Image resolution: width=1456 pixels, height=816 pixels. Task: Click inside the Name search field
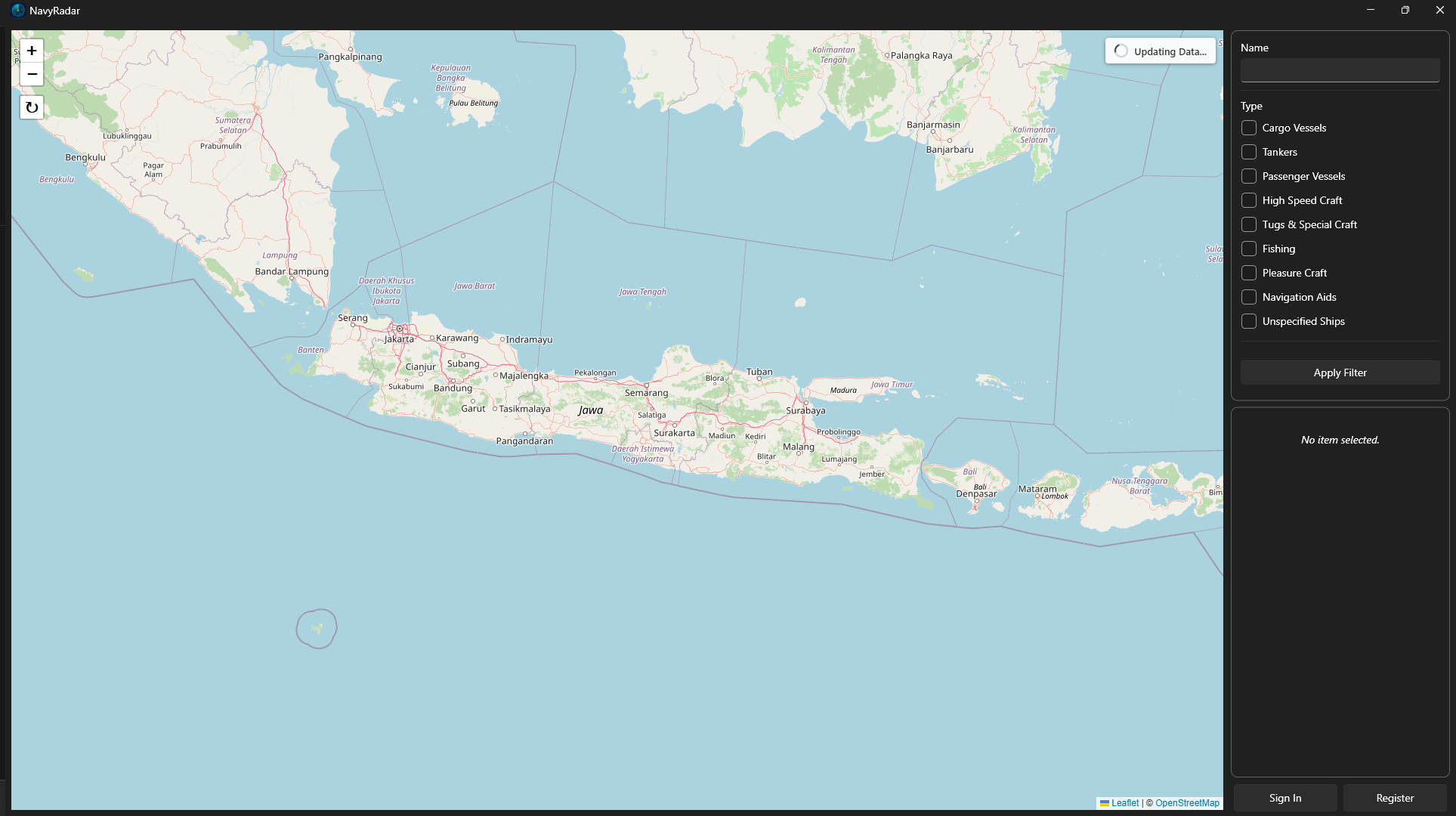pyautogui.click(x=1339, y=70)
